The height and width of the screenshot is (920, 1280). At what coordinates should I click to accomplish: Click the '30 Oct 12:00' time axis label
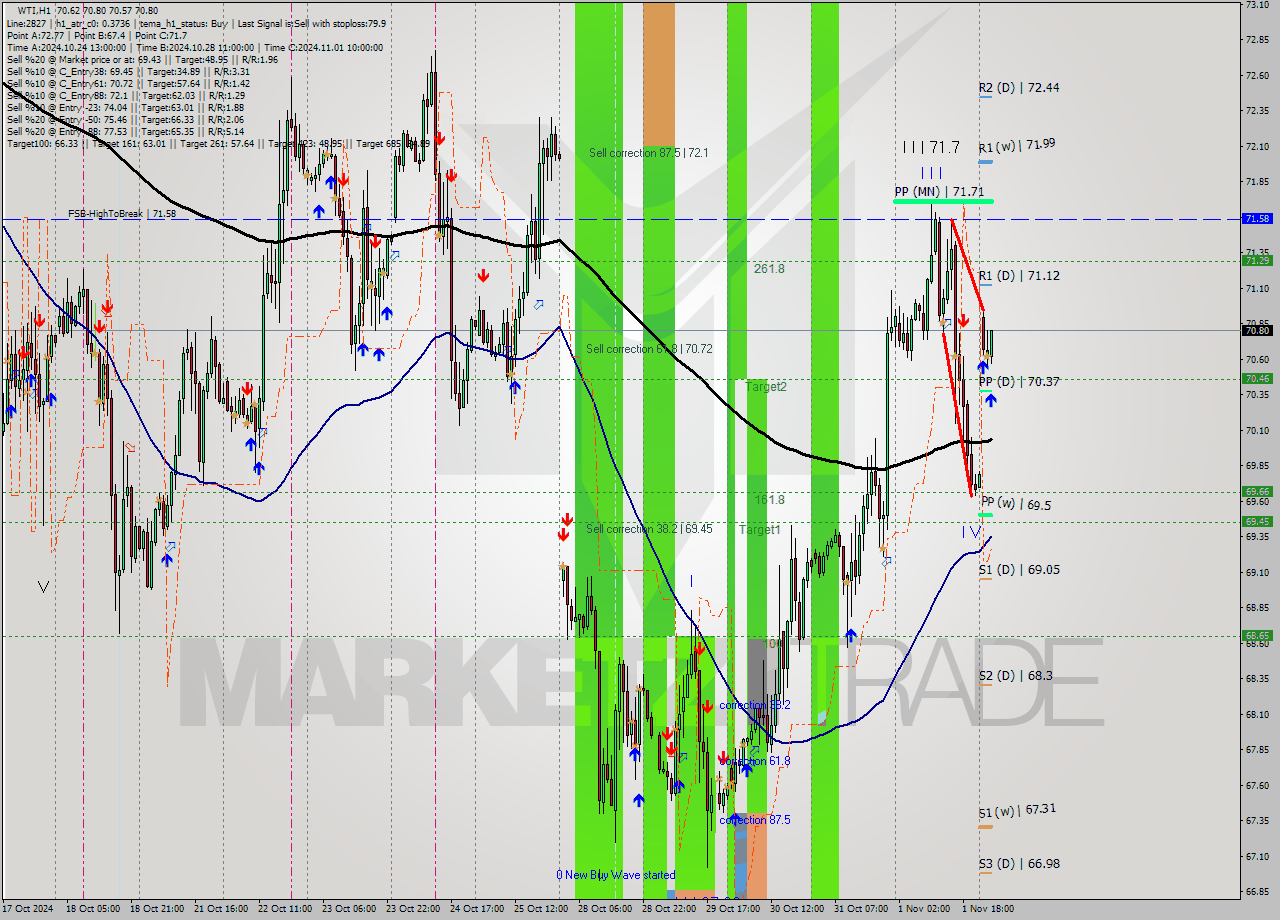click(796, 909)
